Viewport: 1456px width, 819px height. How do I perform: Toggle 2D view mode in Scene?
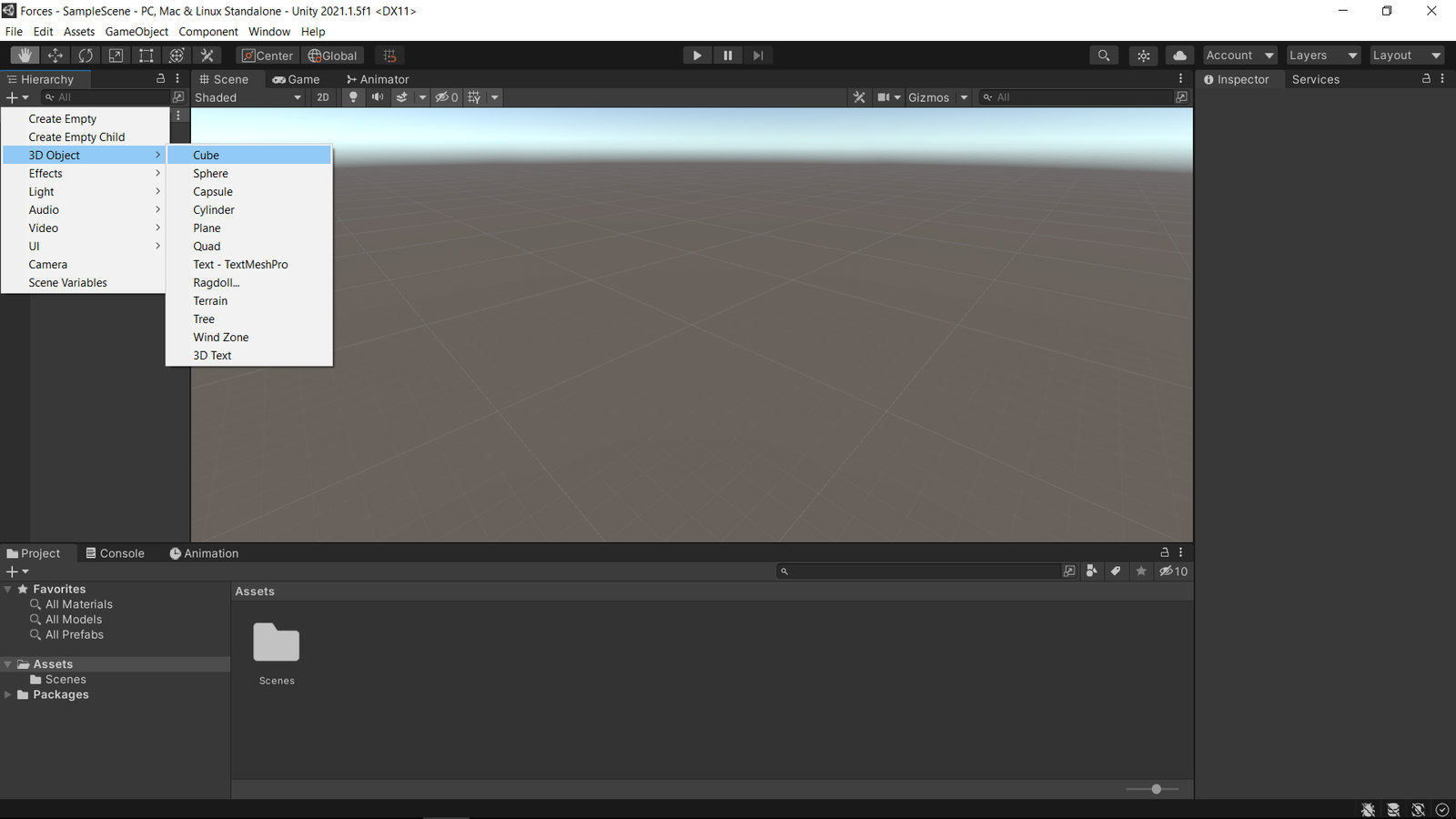tap(322, 97)
